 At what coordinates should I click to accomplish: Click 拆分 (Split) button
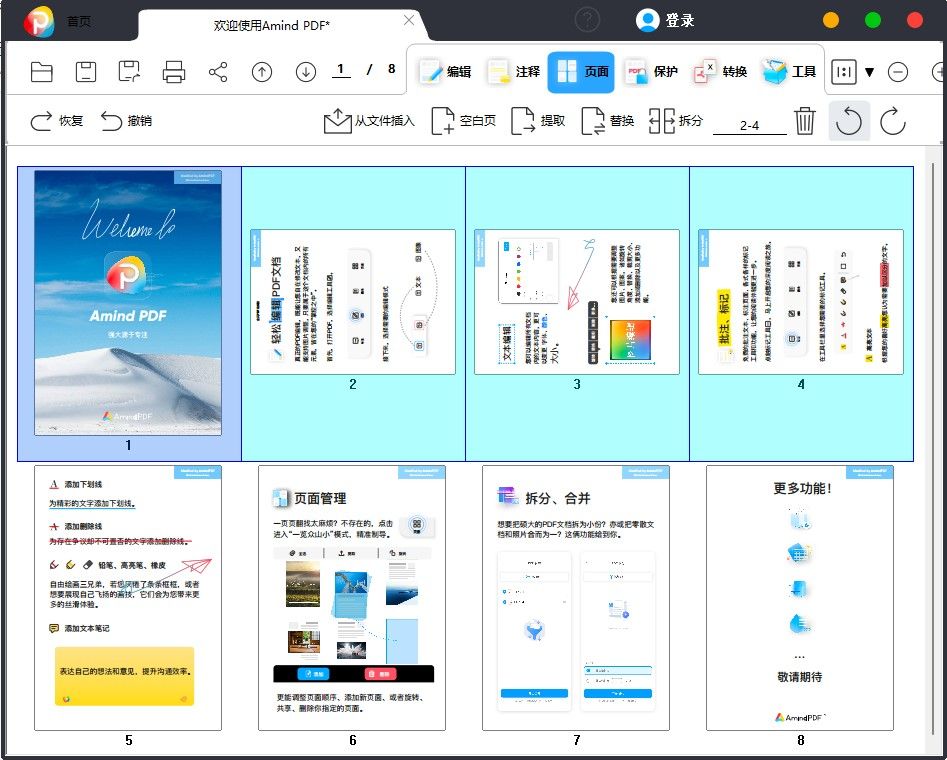(676, 121)
